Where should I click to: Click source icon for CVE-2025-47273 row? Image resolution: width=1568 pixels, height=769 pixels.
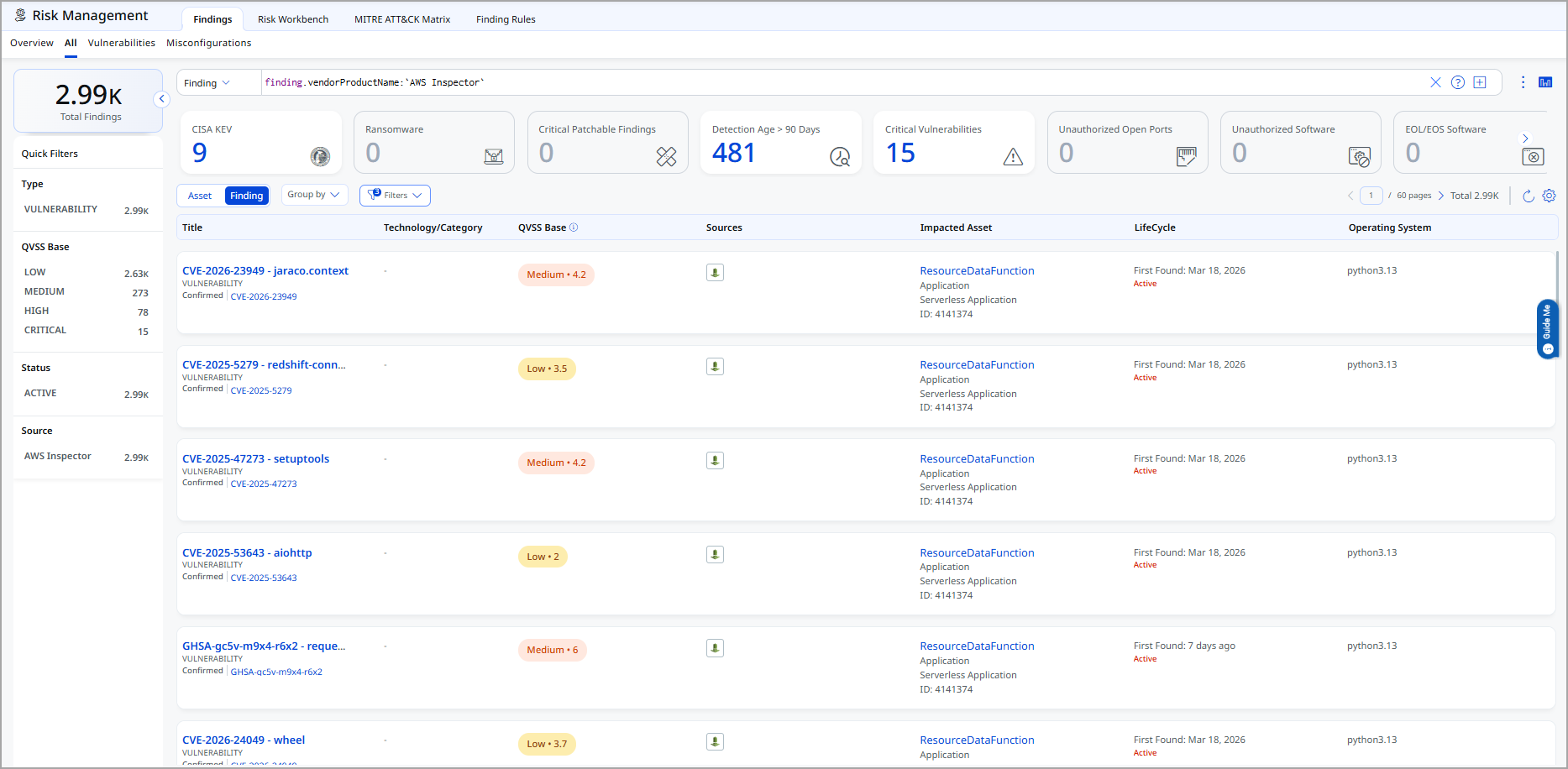click(715, 461)
